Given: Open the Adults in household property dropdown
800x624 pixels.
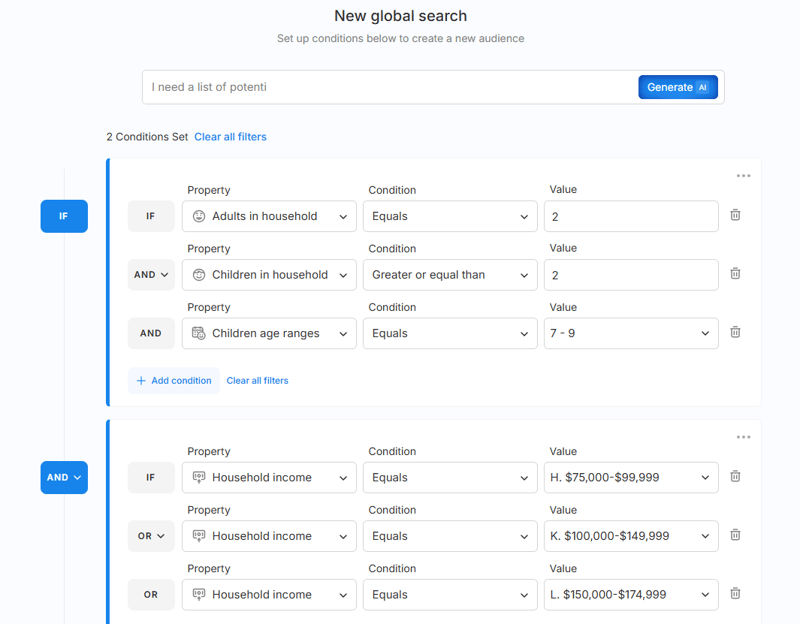Looking at the screenshot, I should click(x=269, y=216).
